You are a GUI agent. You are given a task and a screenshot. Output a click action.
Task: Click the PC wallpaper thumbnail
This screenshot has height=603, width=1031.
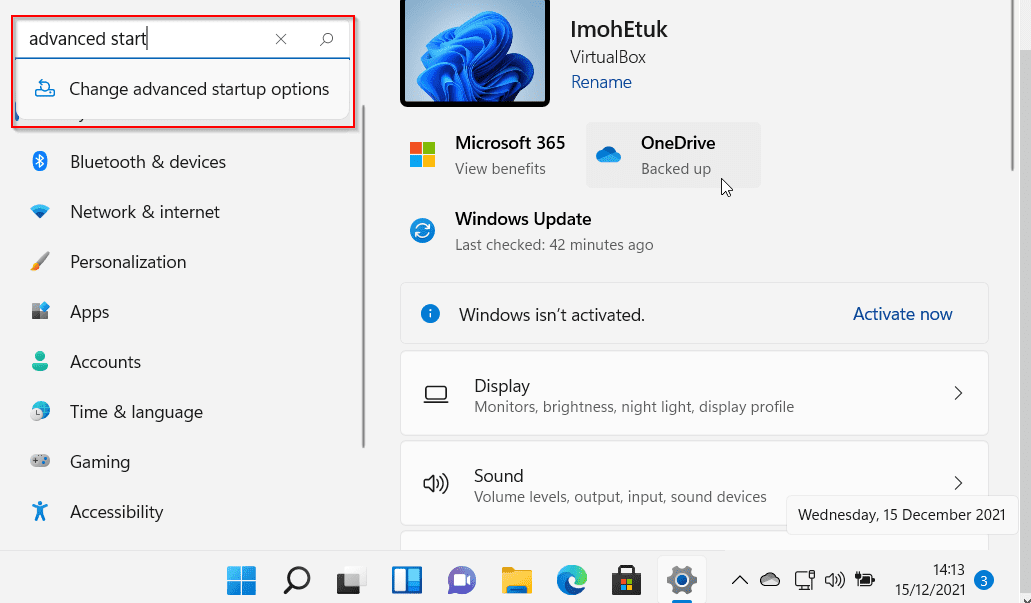(x=475, y=51)
